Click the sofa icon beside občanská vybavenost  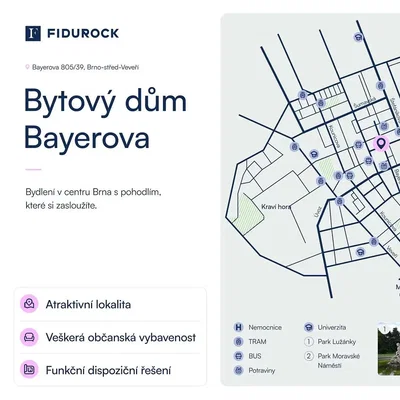coord(29,337)
